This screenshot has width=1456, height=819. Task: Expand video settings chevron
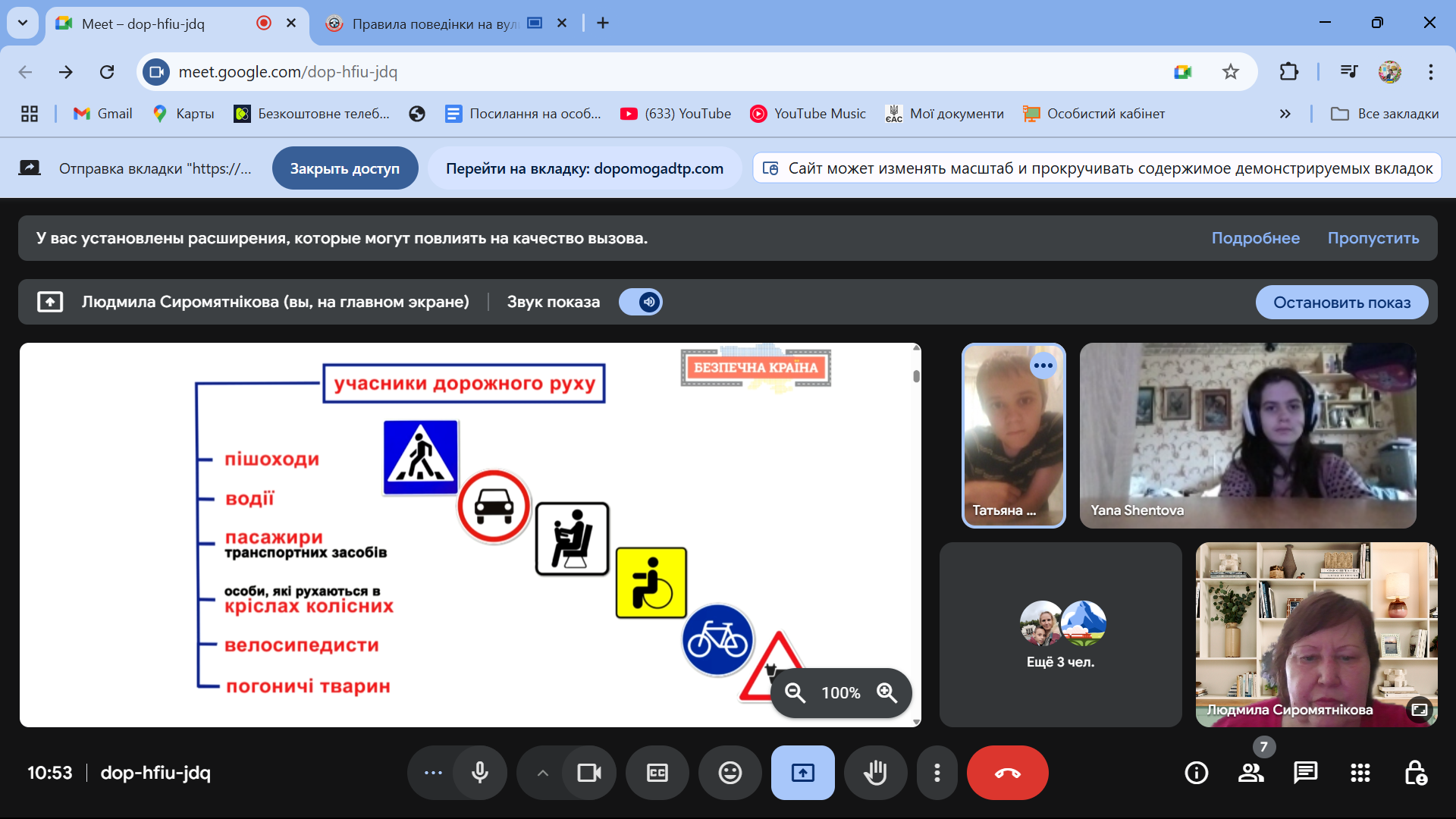(543, 773)
